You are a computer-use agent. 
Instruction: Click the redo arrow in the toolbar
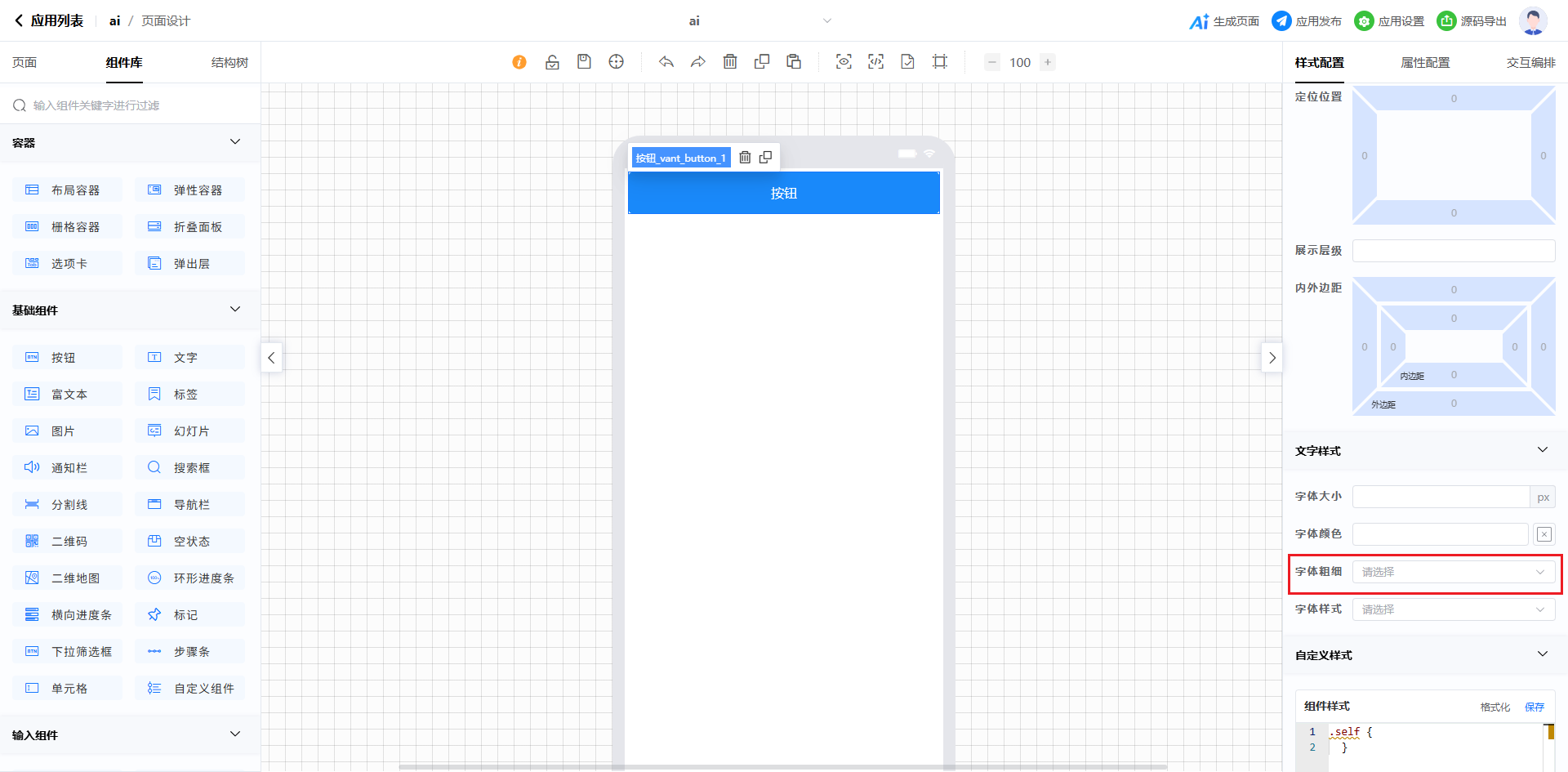[698, 62]
